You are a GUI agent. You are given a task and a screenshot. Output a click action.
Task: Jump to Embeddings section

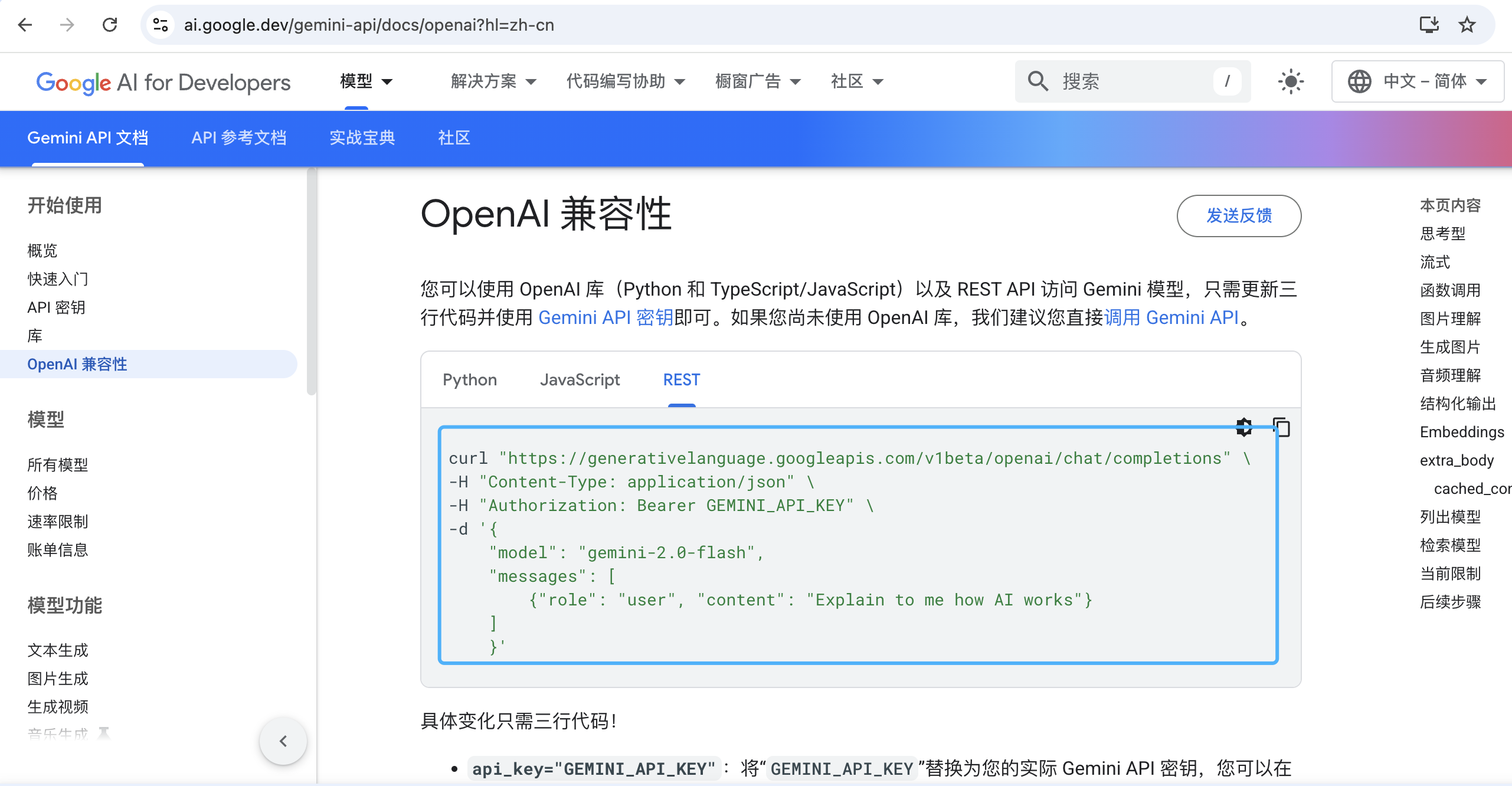tap(1462, 432)
